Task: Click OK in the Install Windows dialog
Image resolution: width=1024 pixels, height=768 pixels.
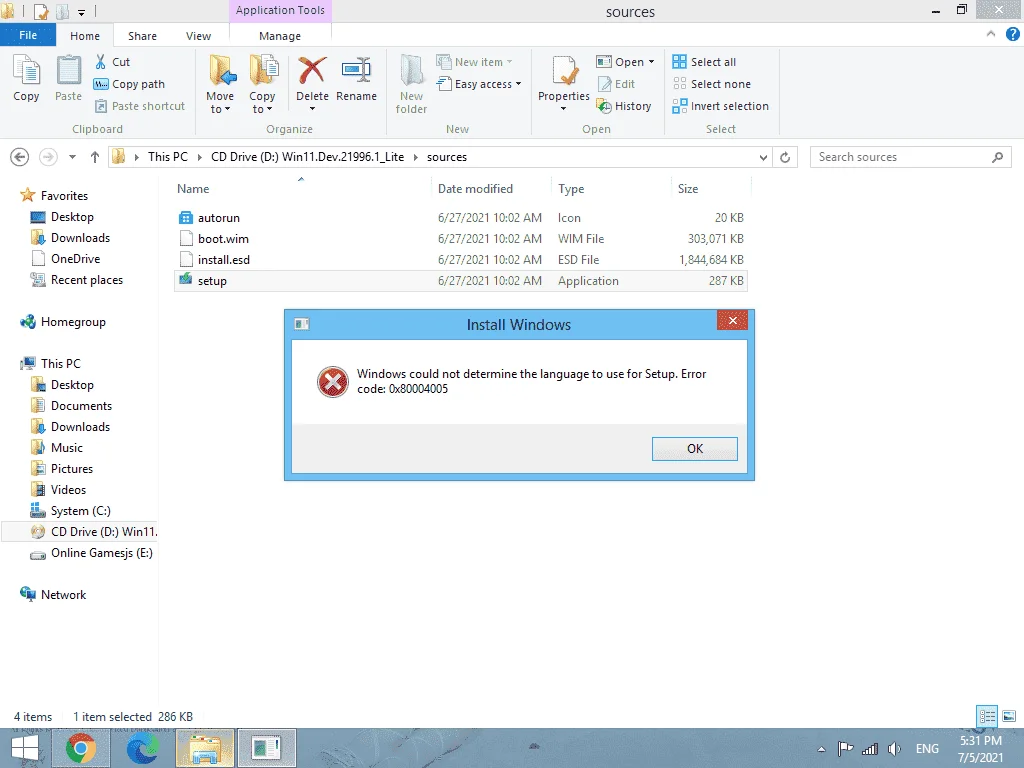Action: pos(695,449)
